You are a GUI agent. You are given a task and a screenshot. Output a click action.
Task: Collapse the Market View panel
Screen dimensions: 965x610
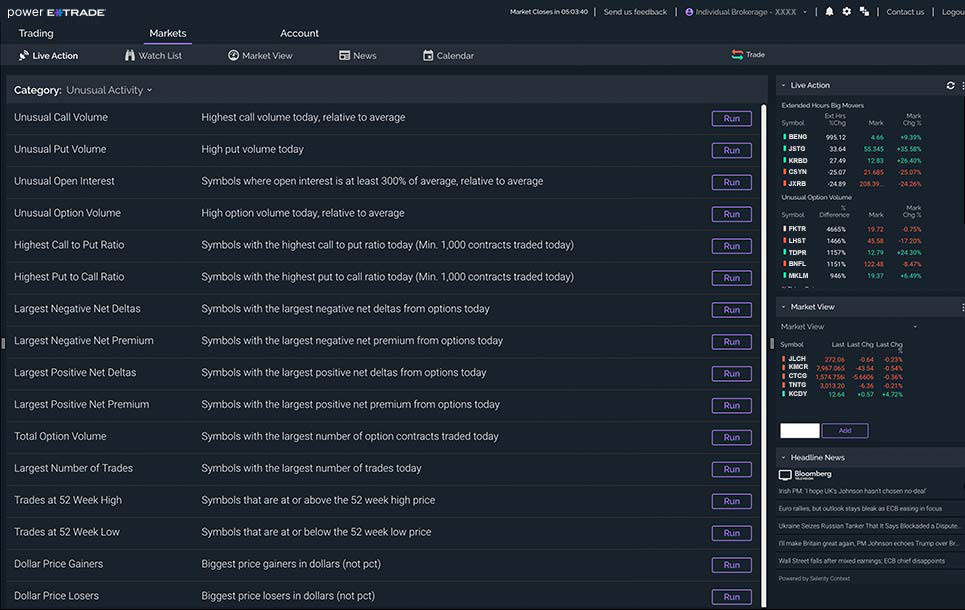783,307
